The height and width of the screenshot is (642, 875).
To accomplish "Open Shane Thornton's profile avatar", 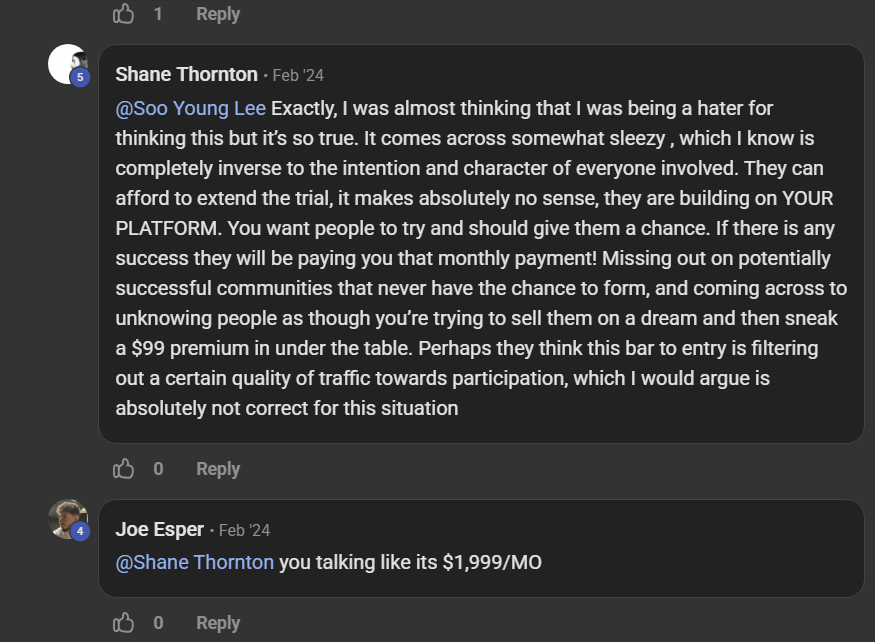I will click(x=66, y=63).
